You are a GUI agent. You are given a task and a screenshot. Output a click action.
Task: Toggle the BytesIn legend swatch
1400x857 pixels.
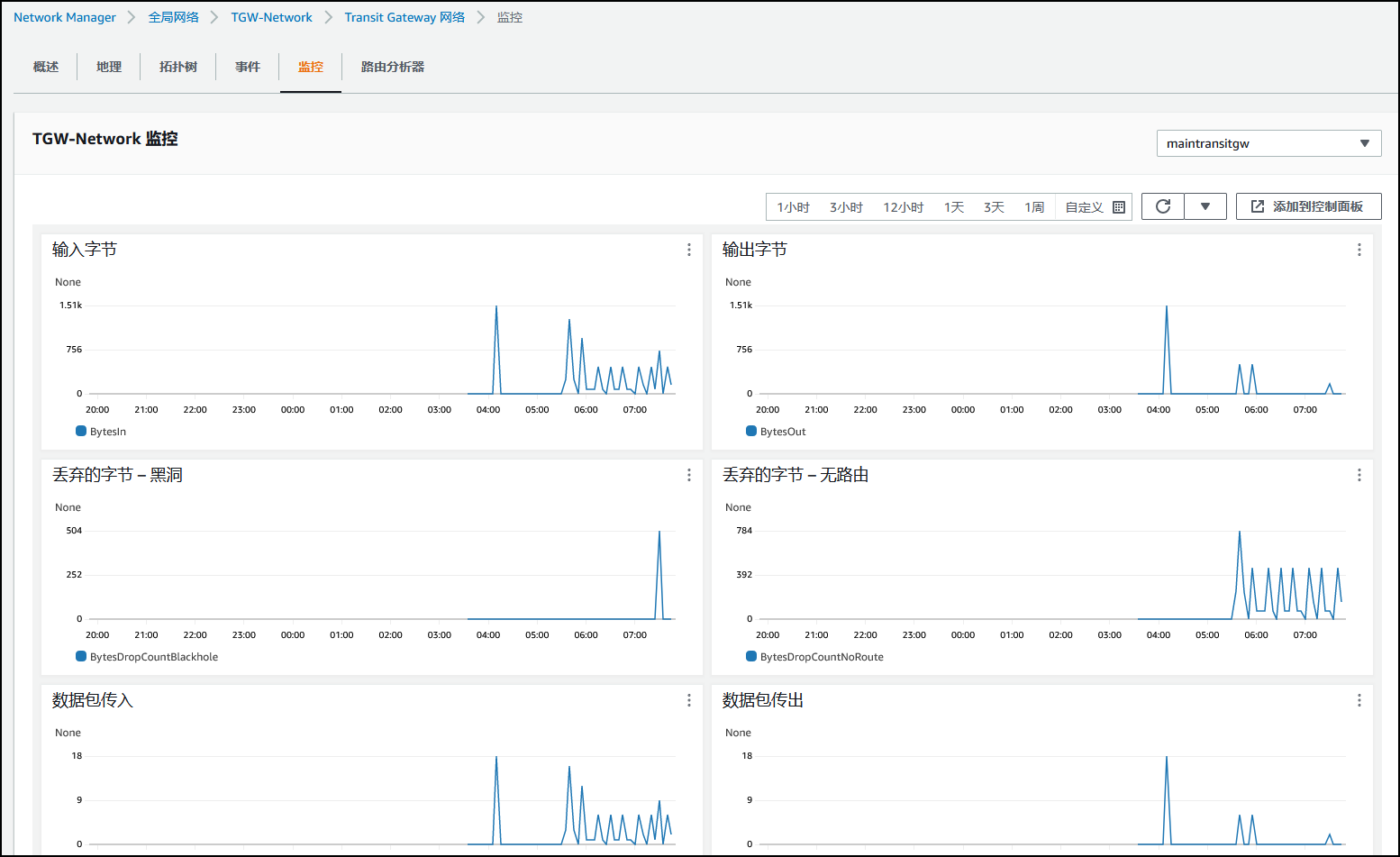(x=81, y=432)
